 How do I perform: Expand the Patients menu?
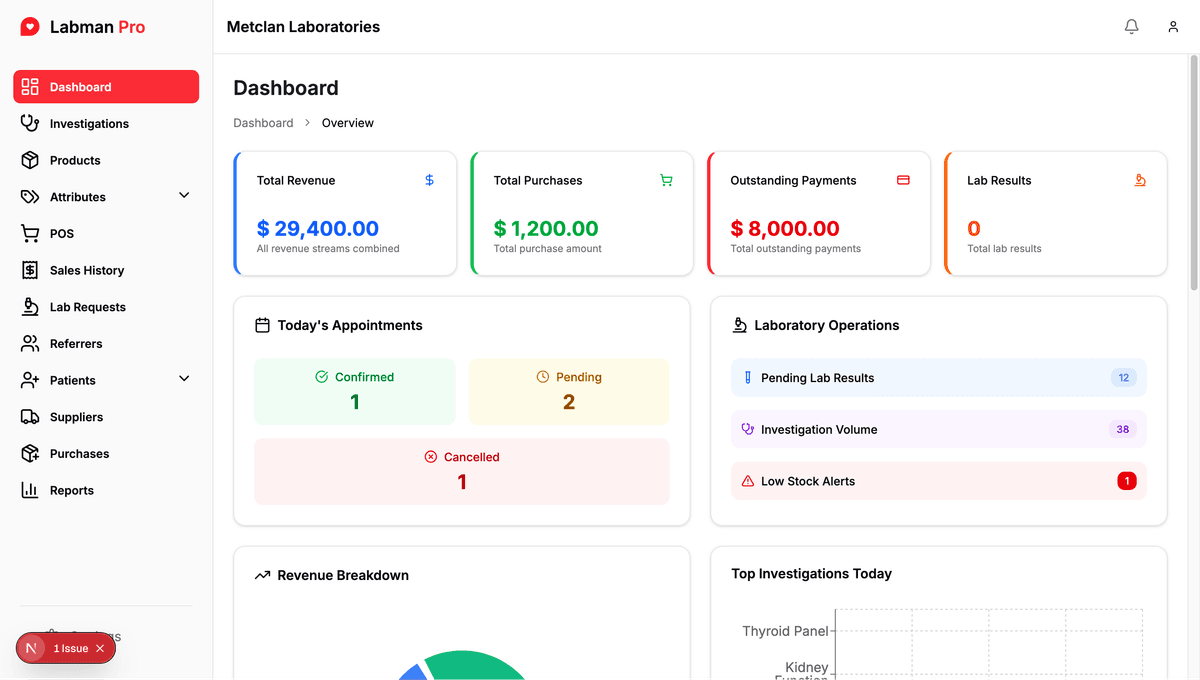(183, 379)
